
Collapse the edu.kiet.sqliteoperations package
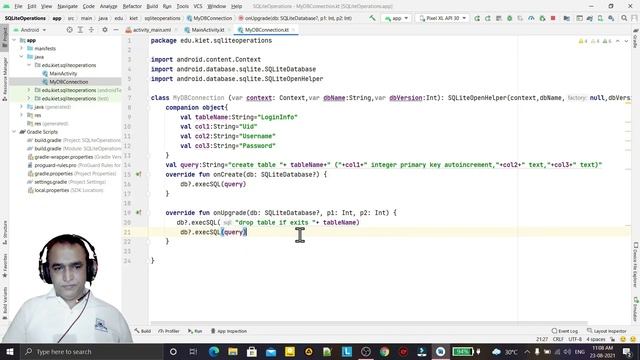tap(29, 65)
